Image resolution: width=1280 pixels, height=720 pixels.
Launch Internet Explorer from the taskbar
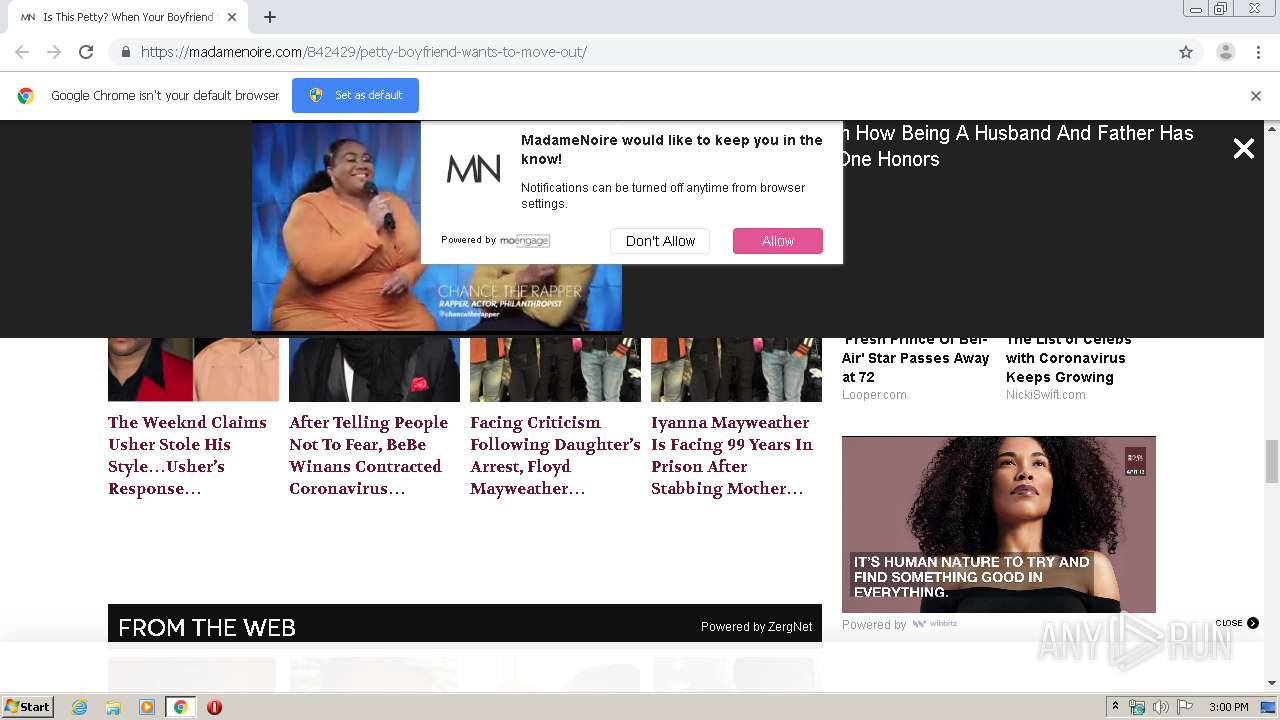(x=80, y=707)
